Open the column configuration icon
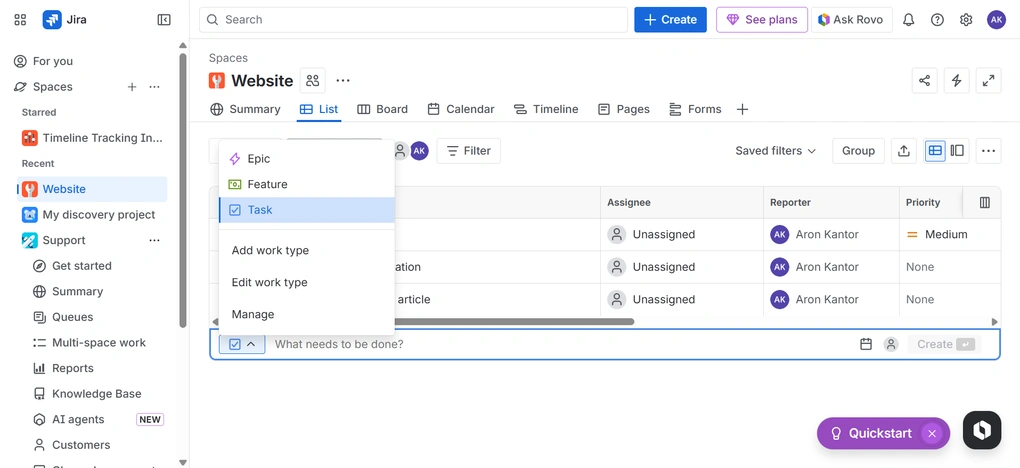The image size is (1020, 468). tap(985, 202)
